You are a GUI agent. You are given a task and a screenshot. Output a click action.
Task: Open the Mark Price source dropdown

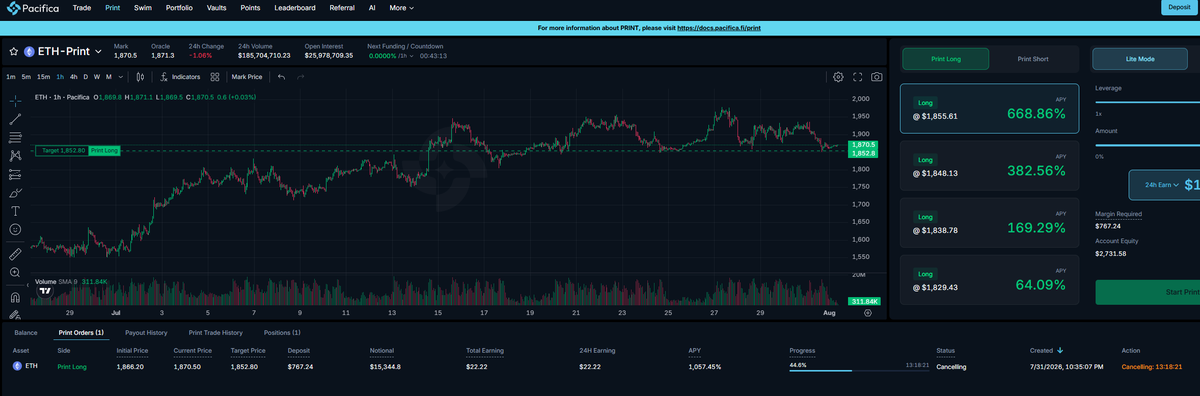247,76
